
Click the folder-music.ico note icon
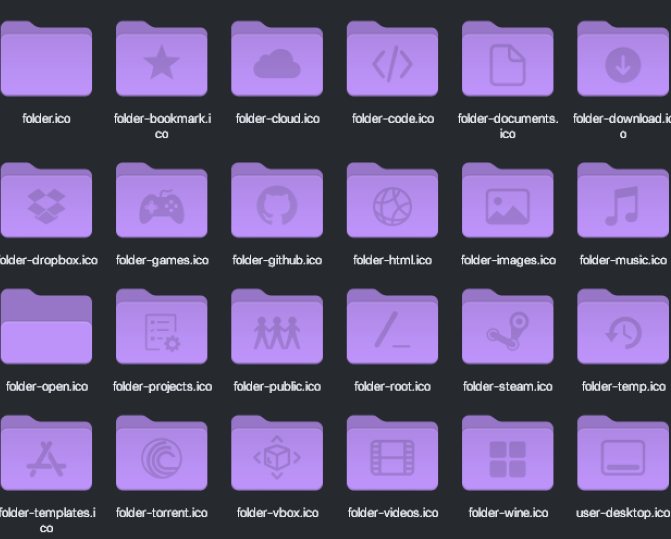pyautogui.click(x=623, y=205)
